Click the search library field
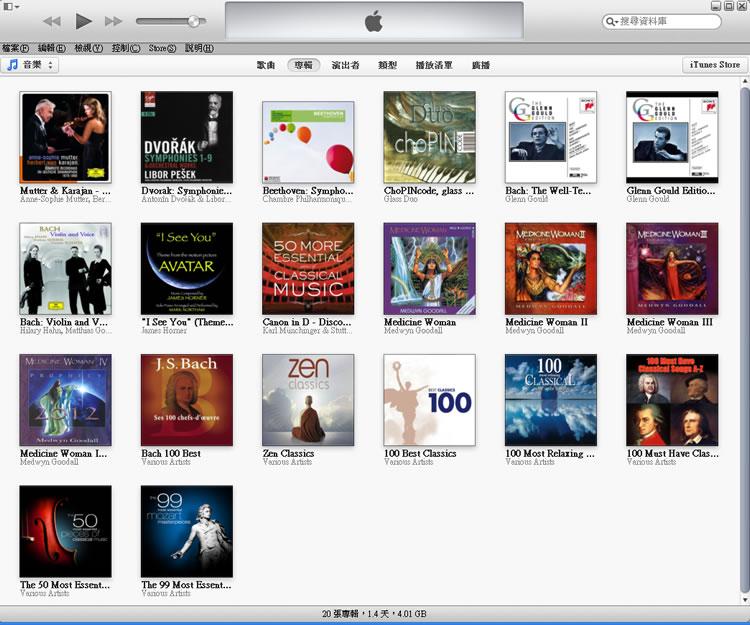 click(662, 21)
